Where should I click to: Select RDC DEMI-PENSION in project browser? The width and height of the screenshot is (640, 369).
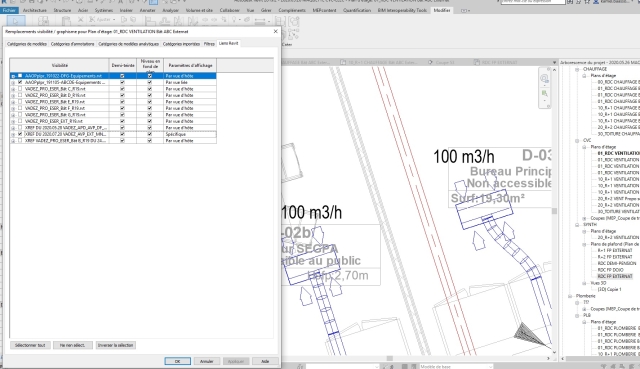tap(616, 263)
